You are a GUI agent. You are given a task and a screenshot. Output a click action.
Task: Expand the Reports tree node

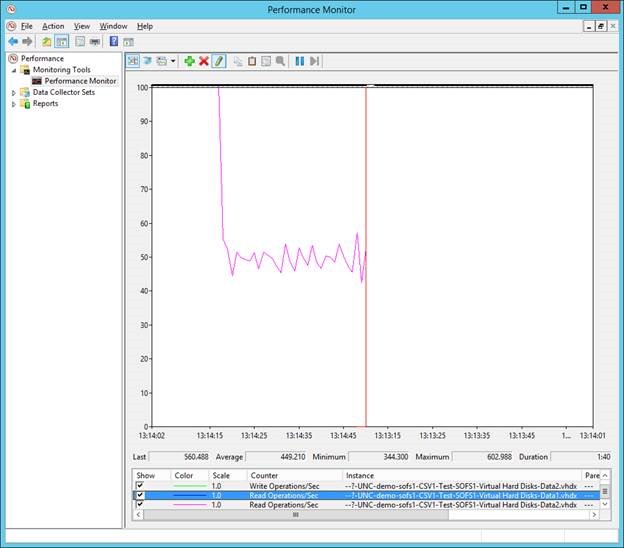click(x=14, y=103)
